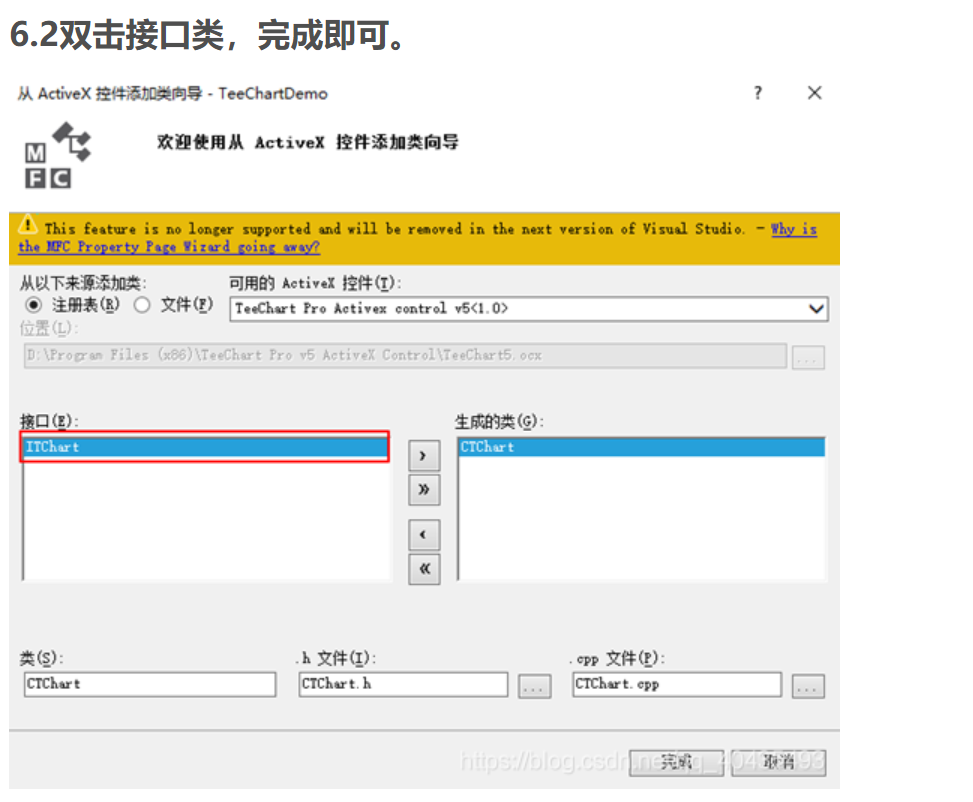Add selected interface with single right arrow
973x802 pixels.
pos(424,456)
